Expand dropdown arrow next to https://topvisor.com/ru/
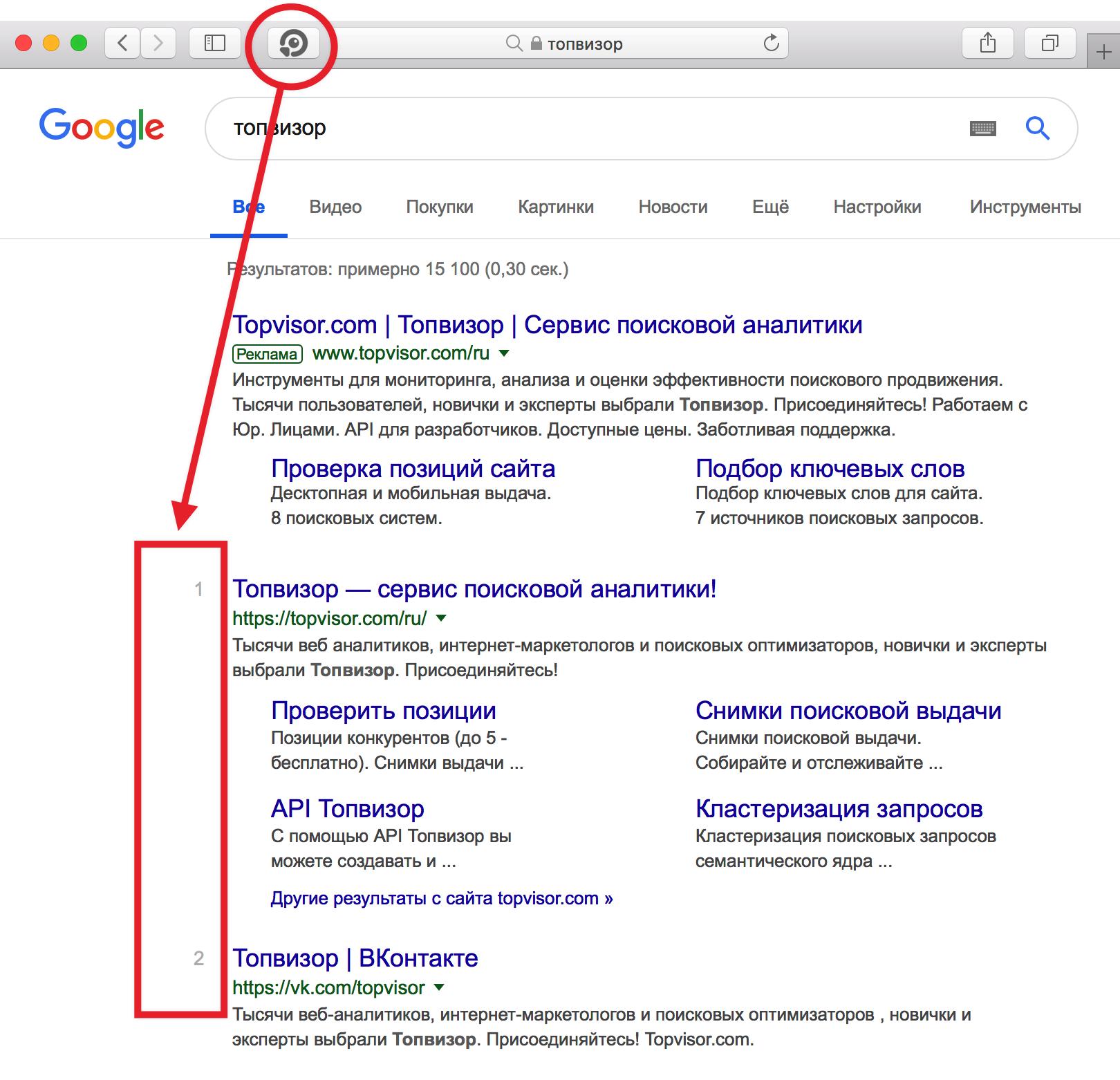Screen dimensions: 1120x1080 [442, 618]
